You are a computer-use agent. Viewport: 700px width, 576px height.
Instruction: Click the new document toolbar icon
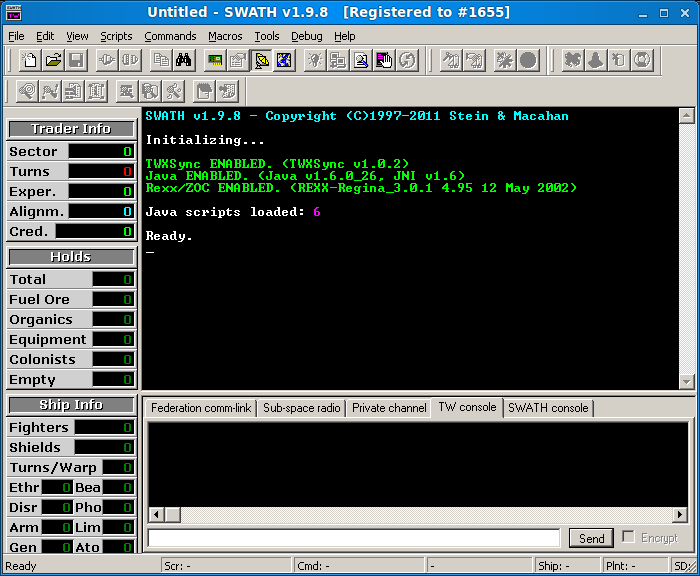coord(30,61)
